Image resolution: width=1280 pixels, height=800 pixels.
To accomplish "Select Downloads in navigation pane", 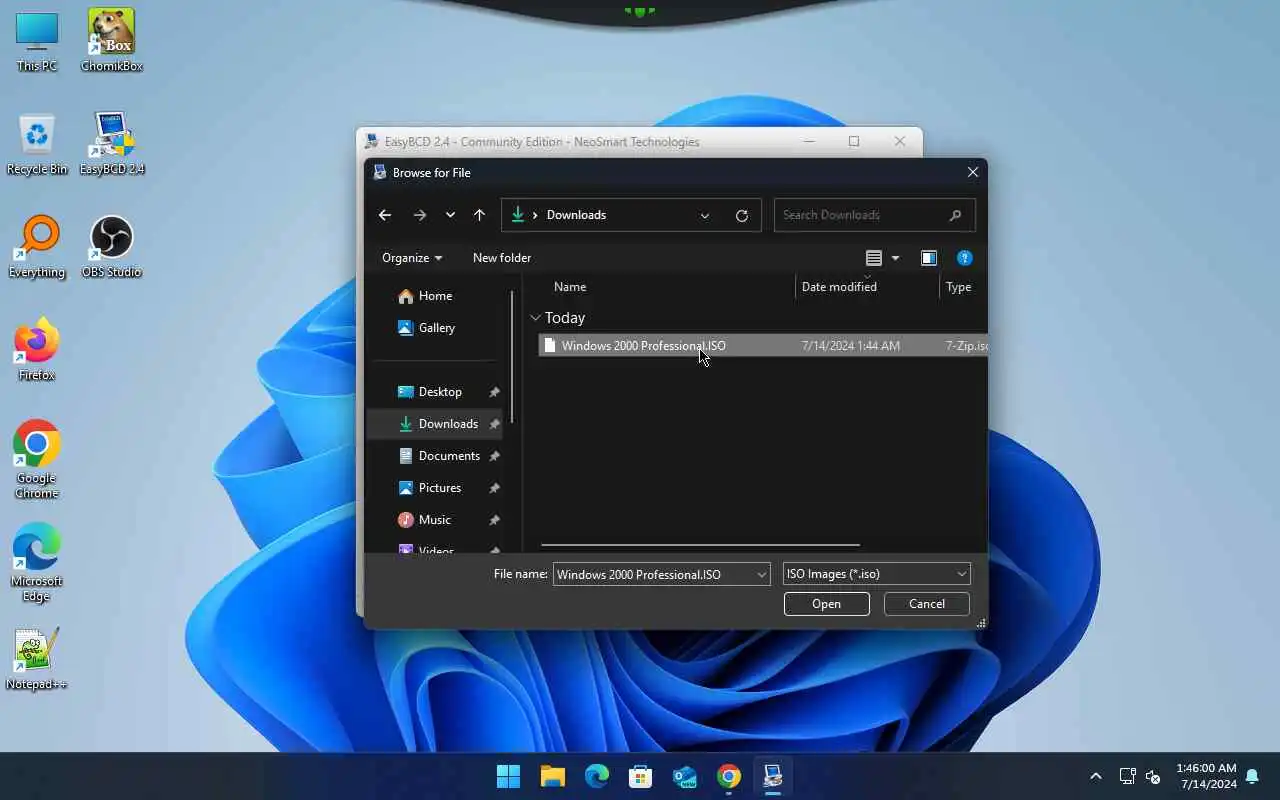I will click(x=435, y=424).
